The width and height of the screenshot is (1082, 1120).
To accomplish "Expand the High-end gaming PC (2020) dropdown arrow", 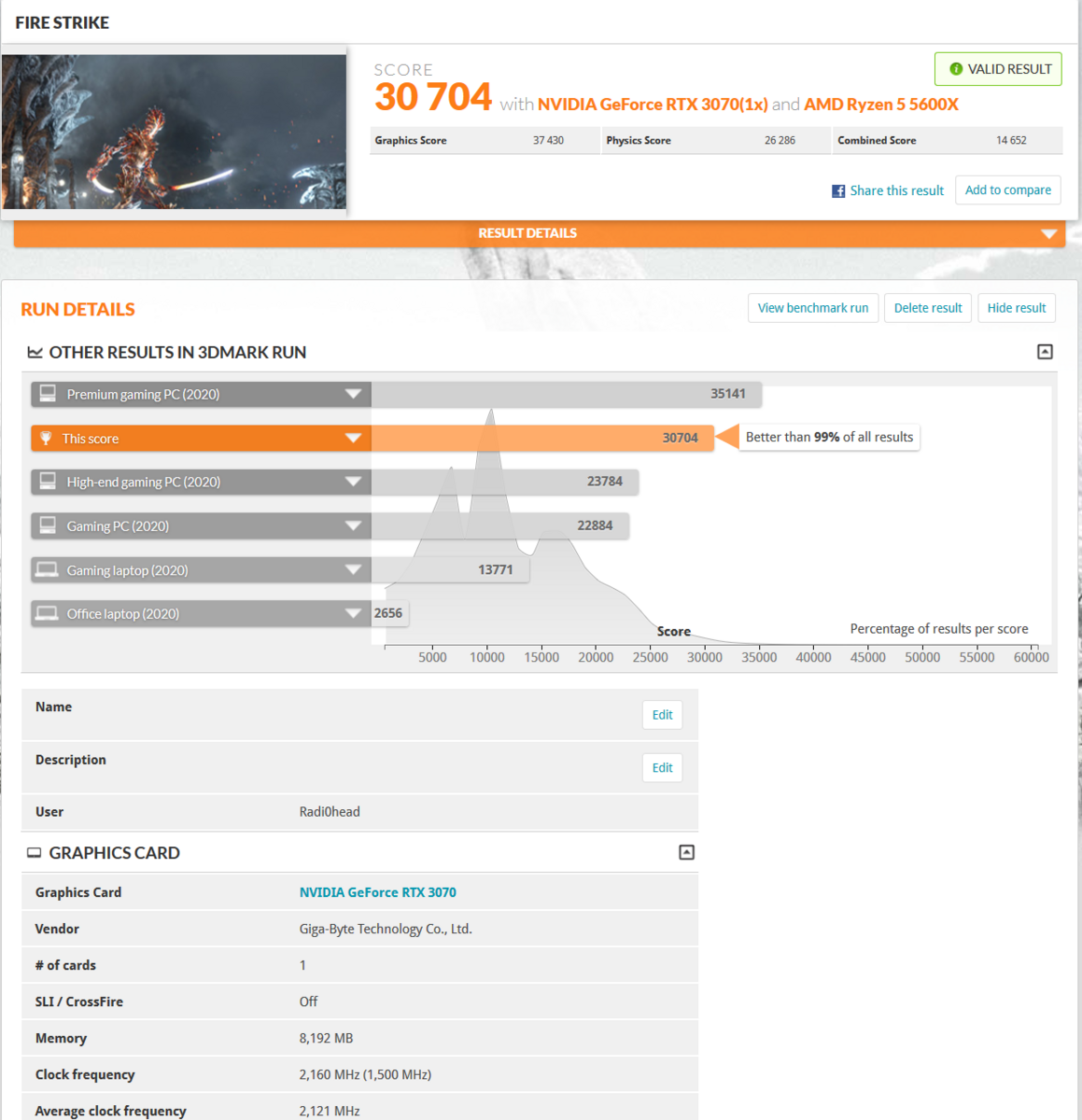I will coord(353,482).
